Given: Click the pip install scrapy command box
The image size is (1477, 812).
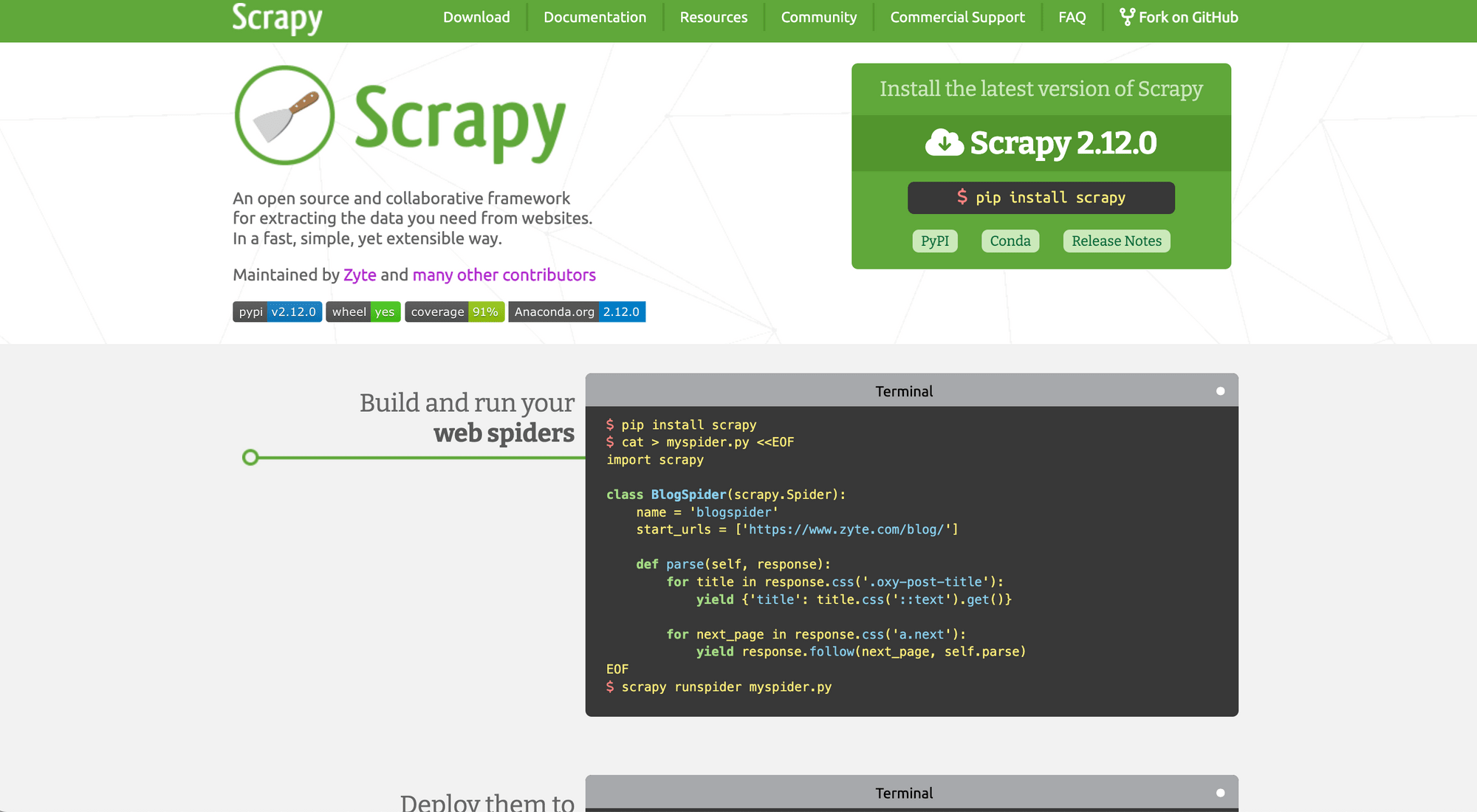Looking at the screenshot, I should (1041, 198).
